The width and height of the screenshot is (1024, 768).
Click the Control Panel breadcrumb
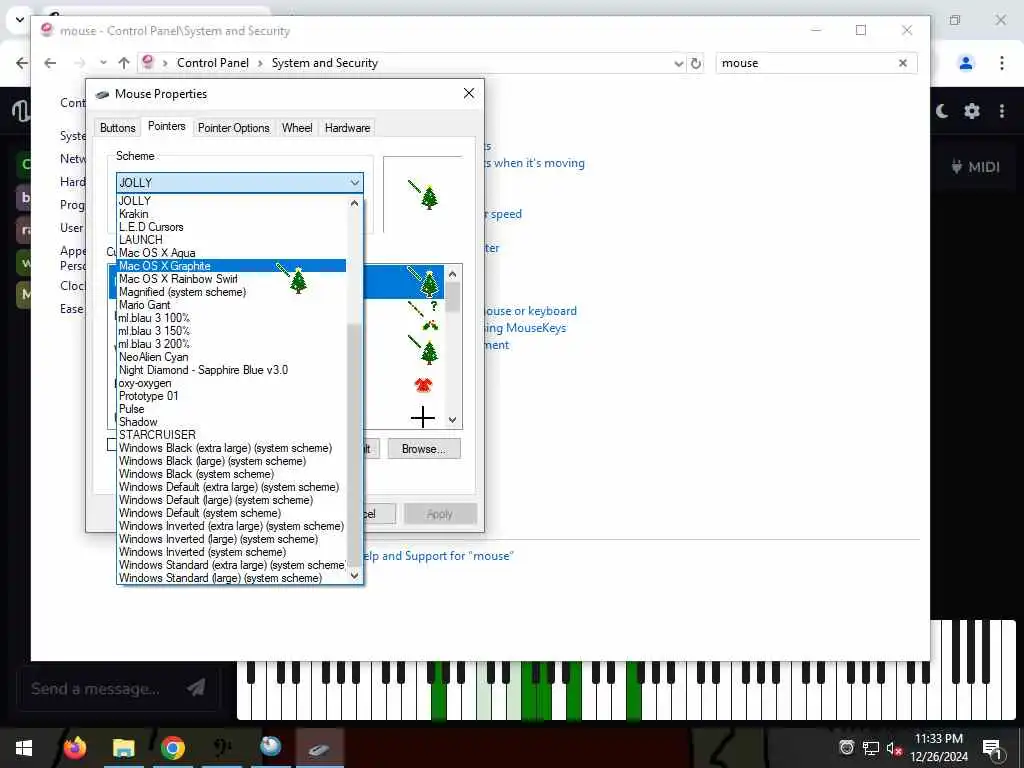coord(213,63)
